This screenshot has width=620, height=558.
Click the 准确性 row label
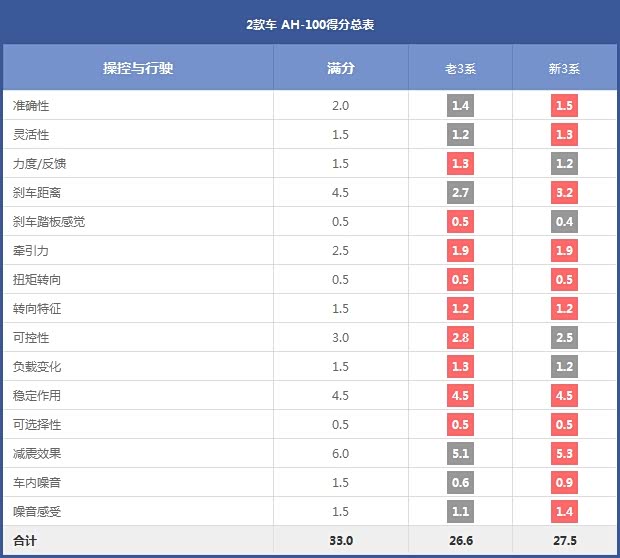pyautogui.click(x=32, y=106)
